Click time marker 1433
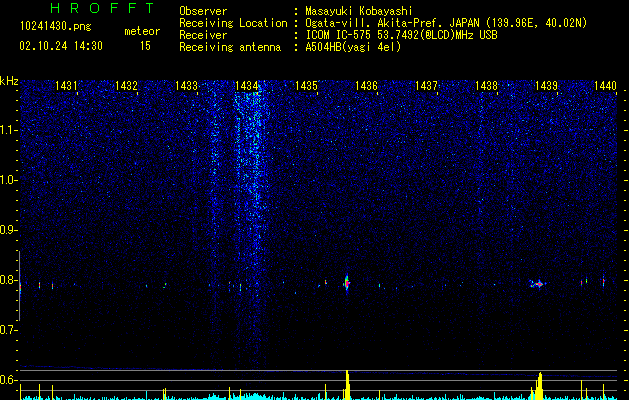629x400 pixels. click(187, 85)
